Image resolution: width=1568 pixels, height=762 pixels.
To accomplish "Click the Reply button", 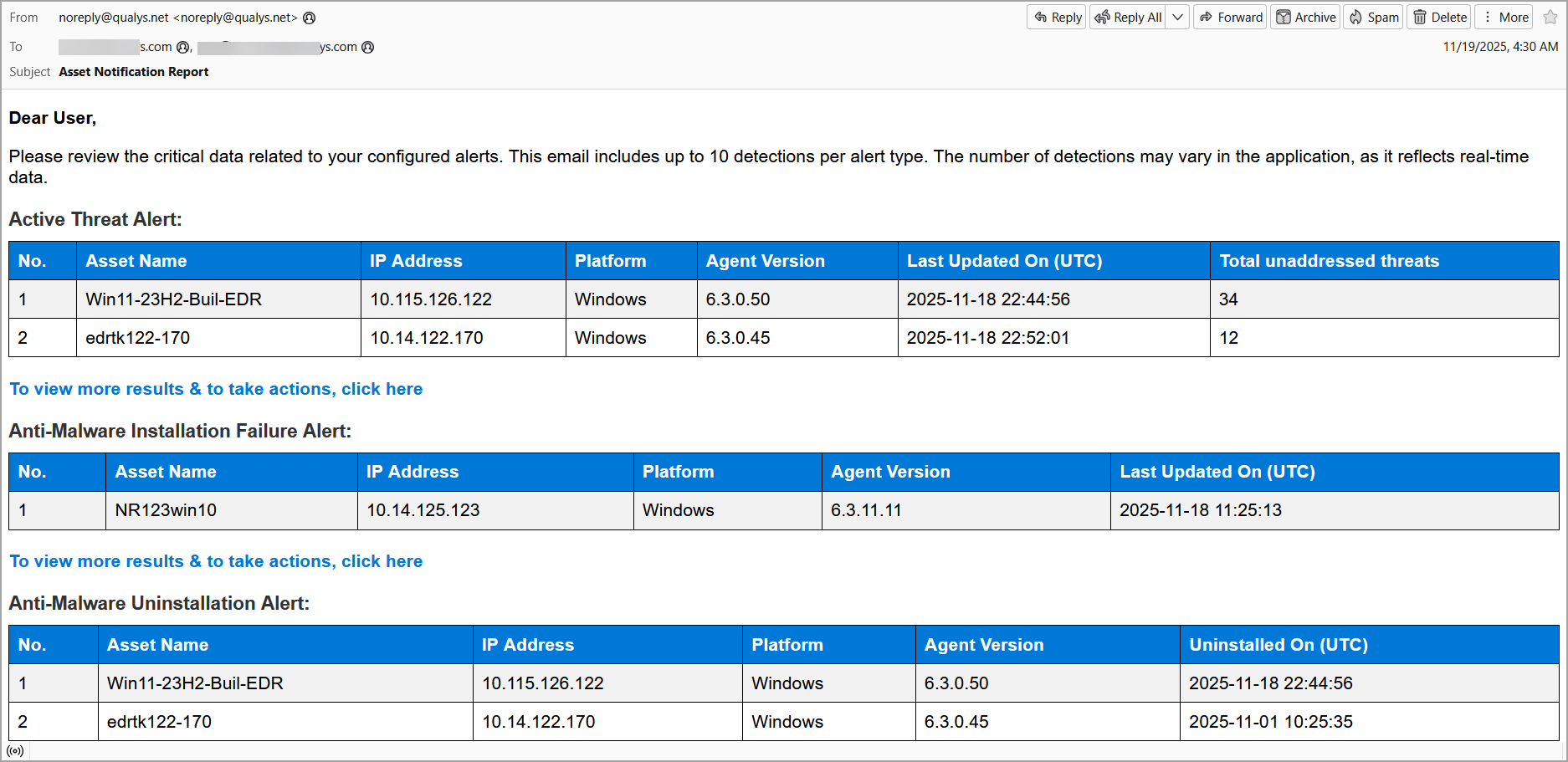I will (x=1057, y=18).
